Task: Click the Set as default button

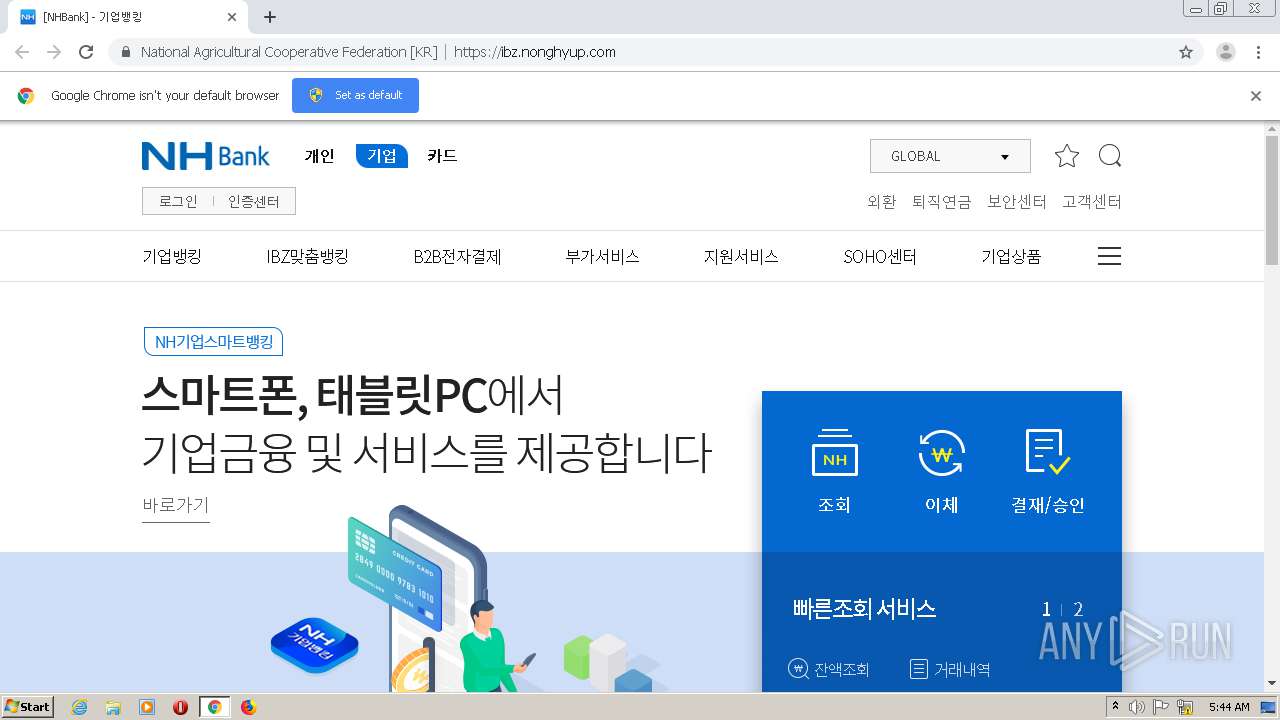Action: point(355,96)
